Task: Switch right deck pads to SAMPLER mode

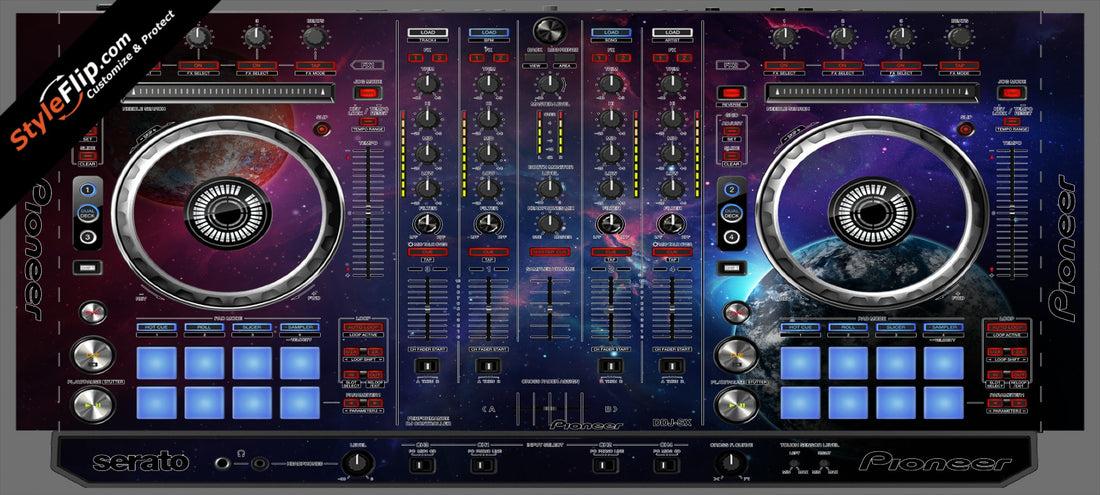Action: tap(944, 327)
